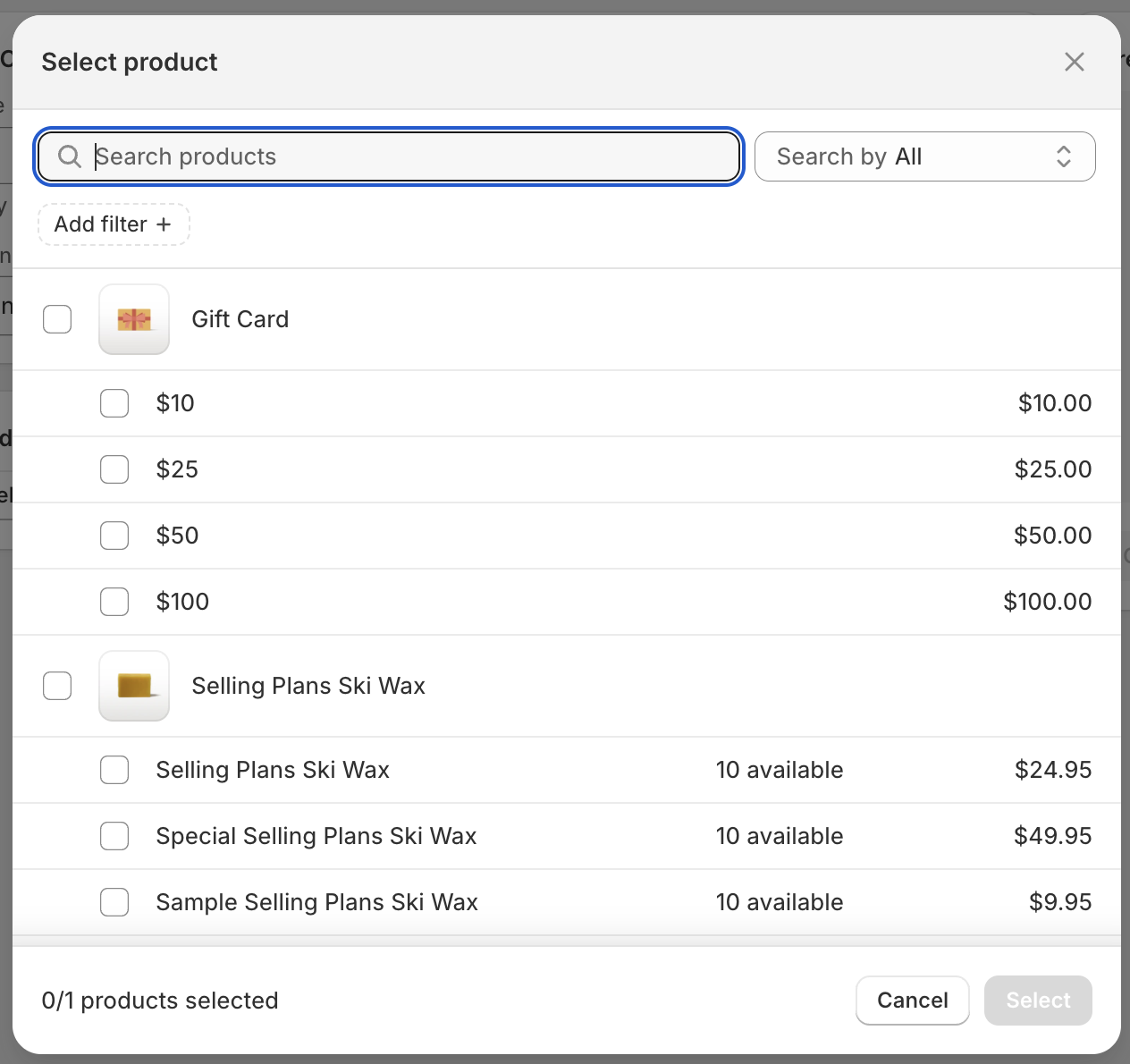Tick the $25 gift card variant checkbox

pos(114,469)
